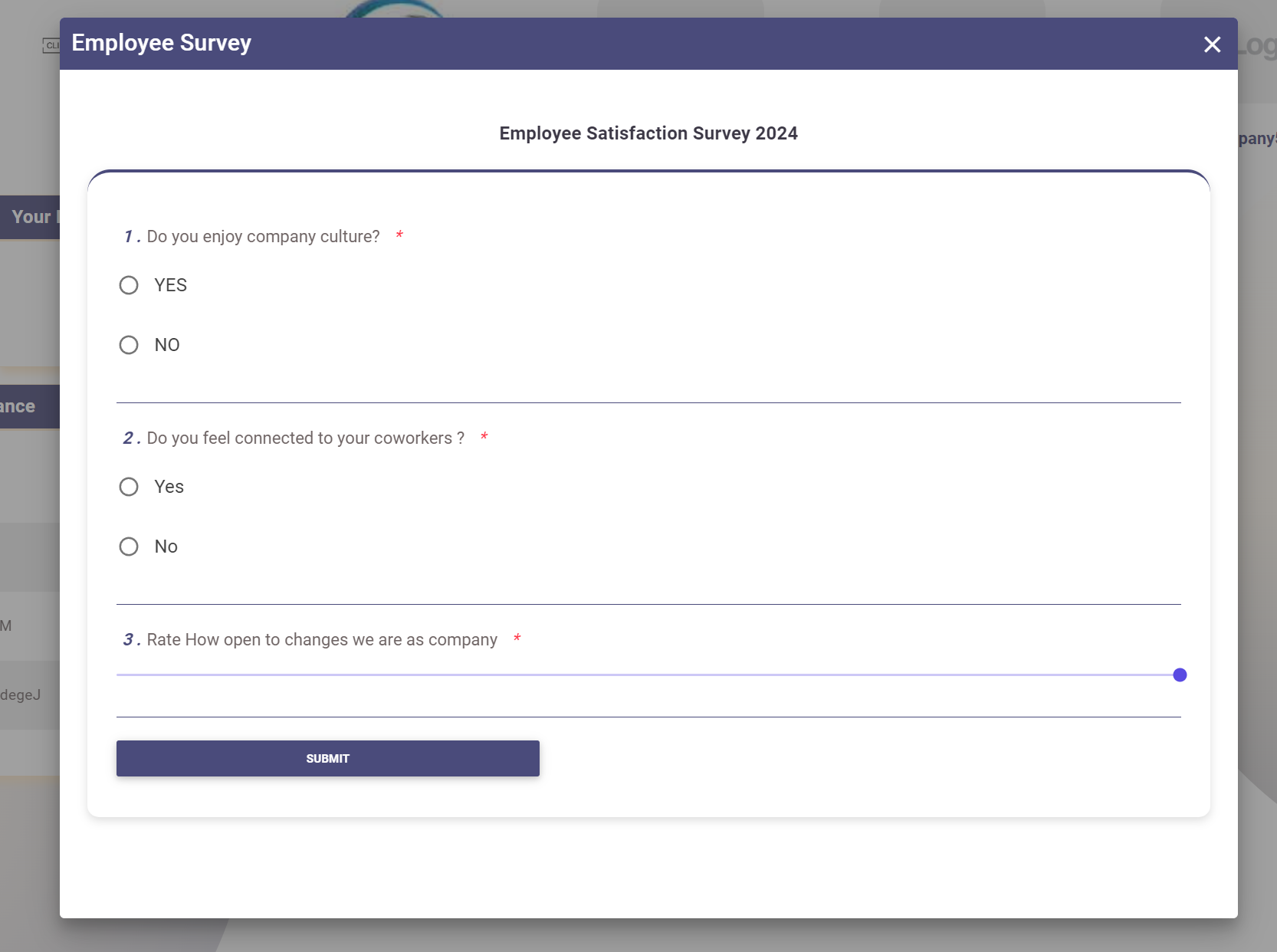Click question 1 text about company culture

tap(261, 236)
